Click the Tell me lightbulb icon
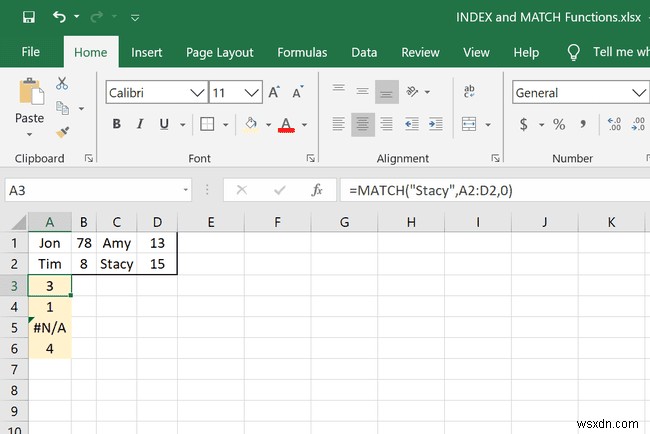 [573, 53]
